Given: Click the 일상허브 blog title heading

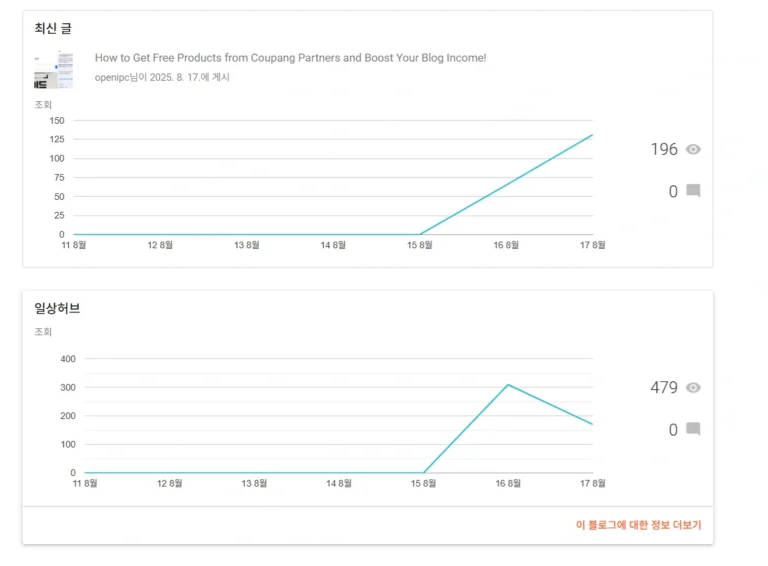Looking at the screenshot, I should point(57,308).
